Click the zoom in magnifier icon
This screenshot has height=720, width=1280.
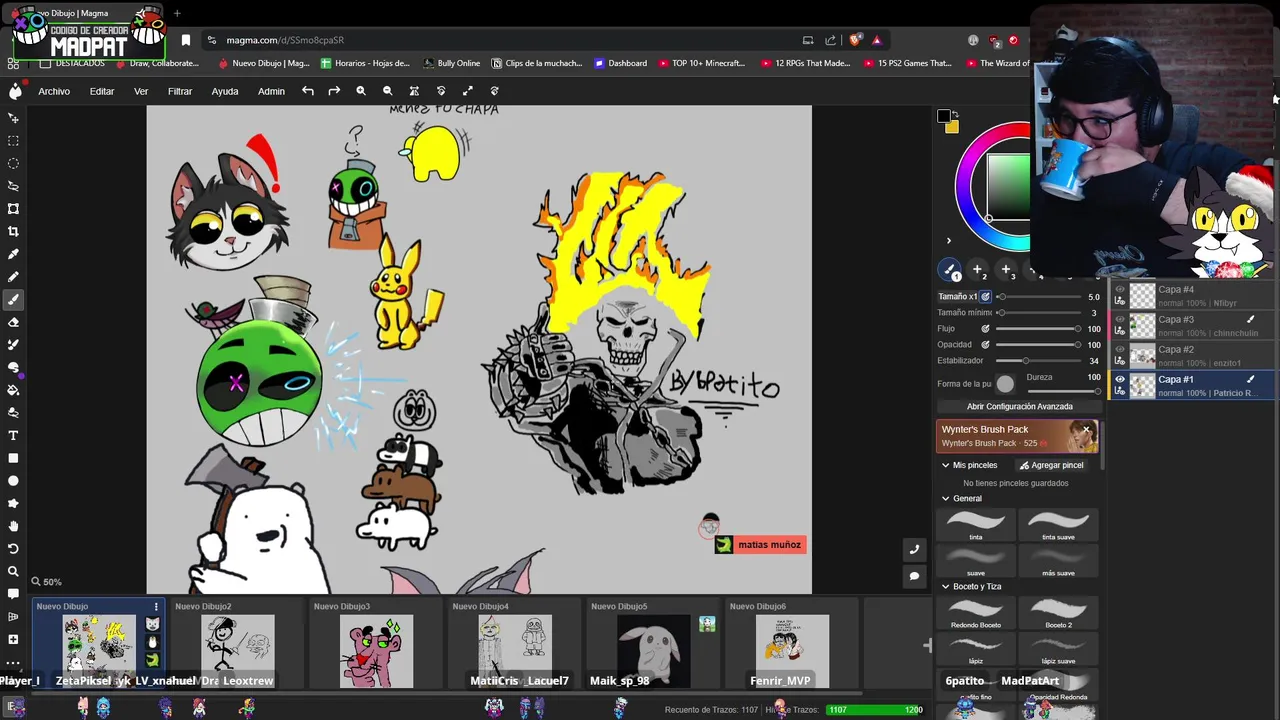[361, 91]
